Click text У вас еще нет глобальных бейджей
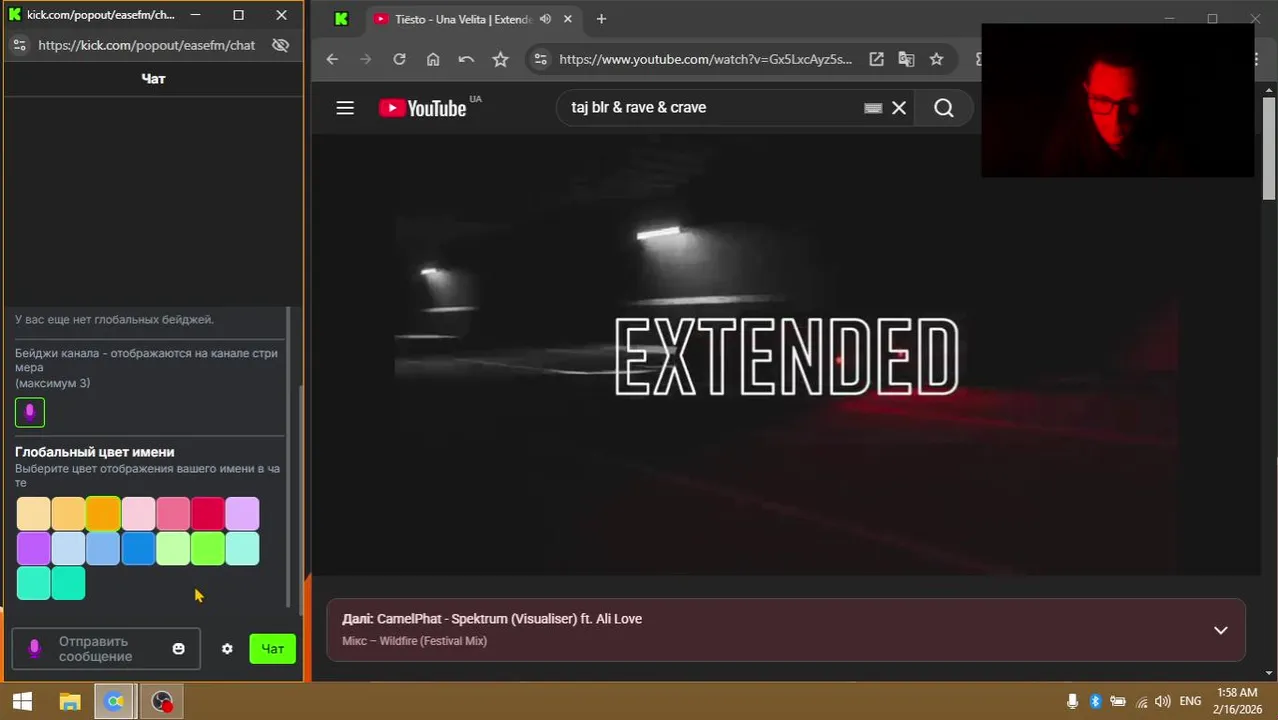The image size is (1278, 720). pyautogui.click(x=114, y=320)
